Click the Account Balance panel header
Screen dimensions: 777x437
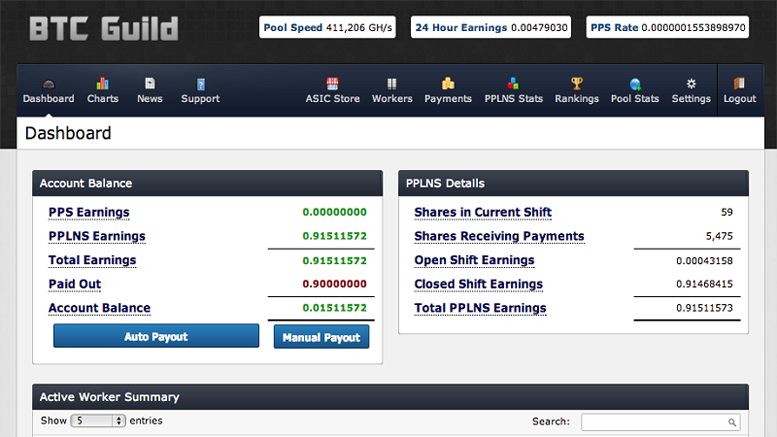coord(208,183)
